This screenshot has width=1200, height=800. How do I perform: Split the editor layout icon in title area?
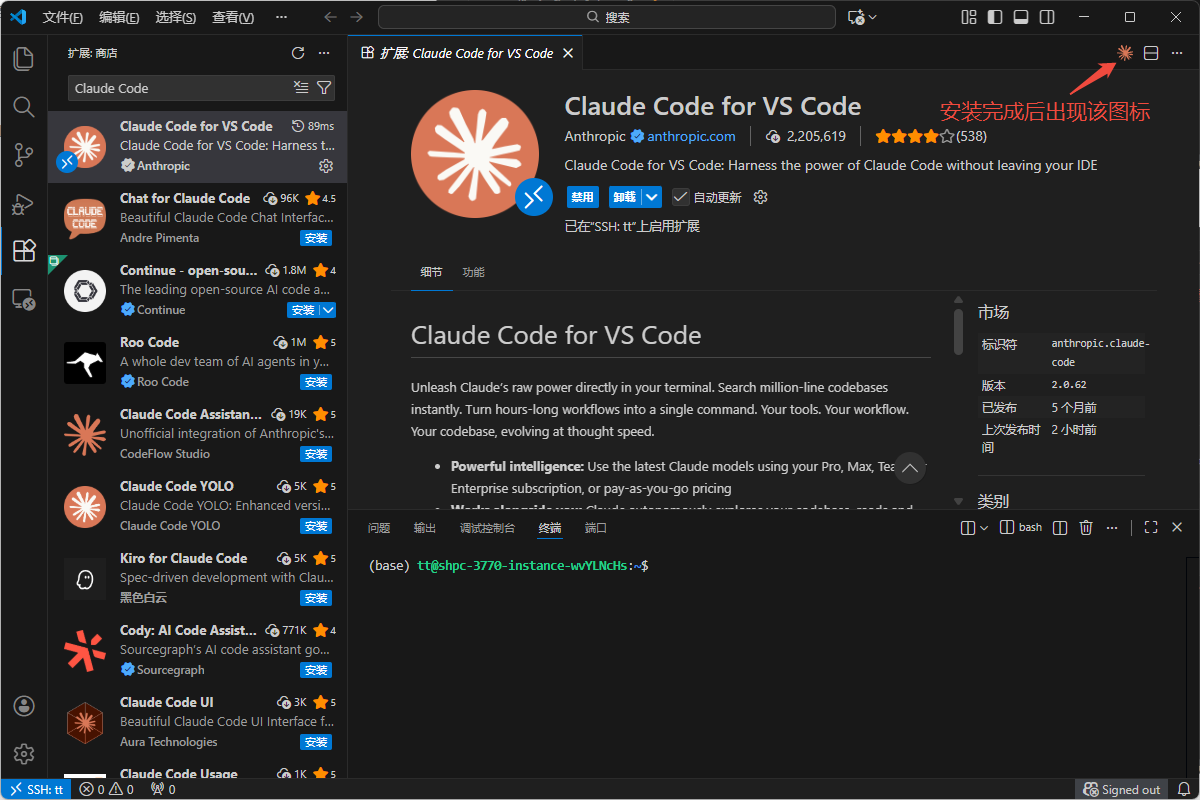(x=1151, y=53)
